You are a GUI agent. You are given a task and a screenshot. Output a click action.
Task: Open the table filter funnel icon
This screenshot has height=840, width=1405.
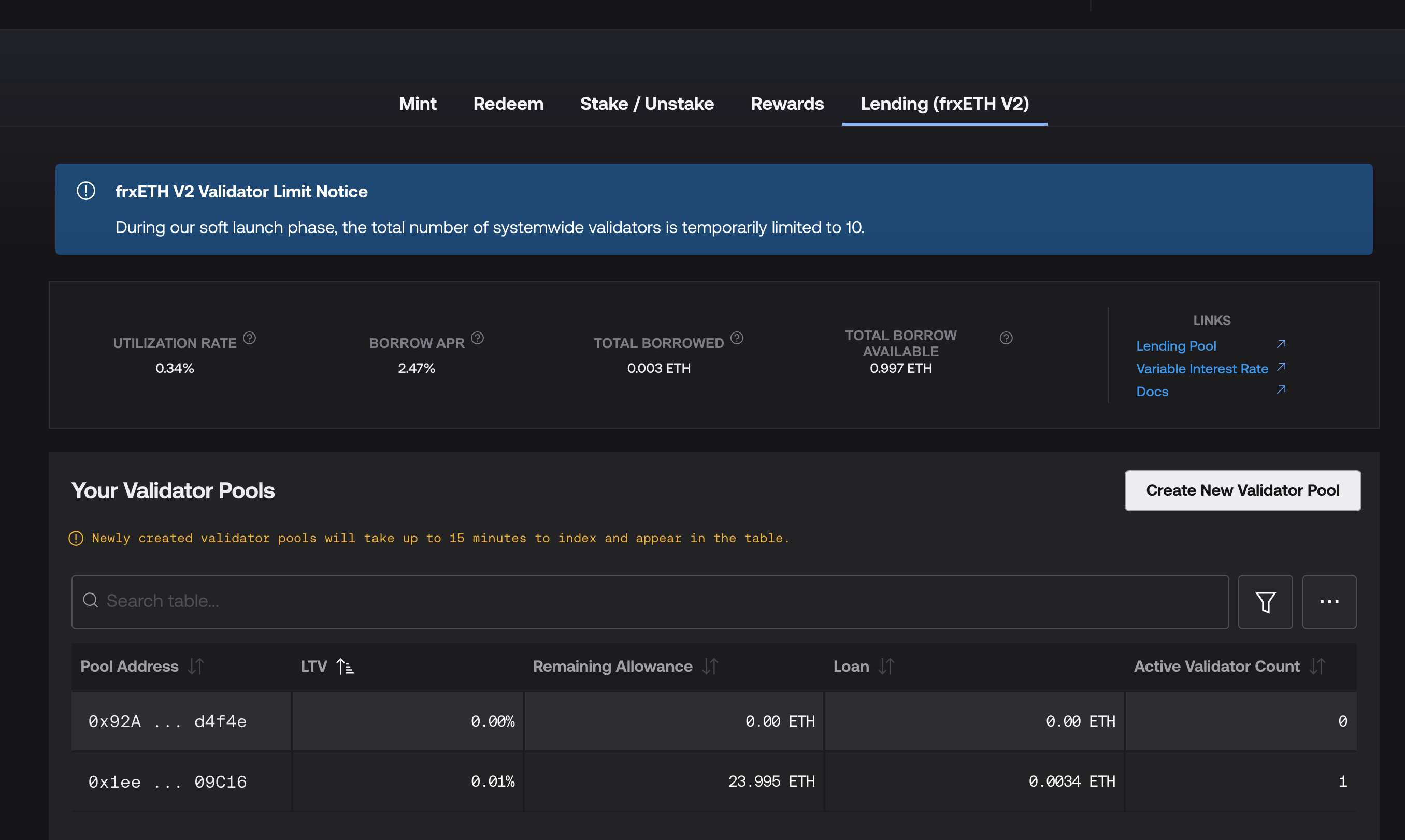point(1265,602)
